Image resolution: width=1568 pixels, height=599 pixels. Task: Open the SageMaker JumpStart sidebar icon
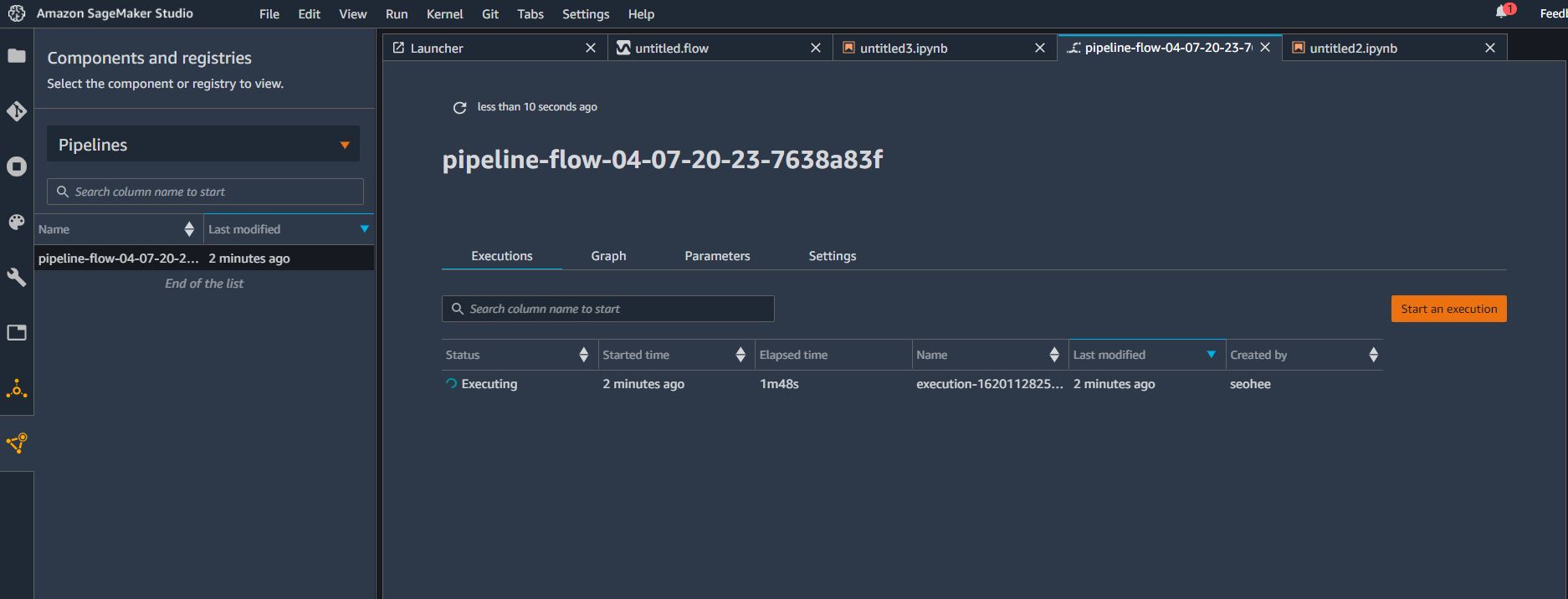(x=17, y=389)
